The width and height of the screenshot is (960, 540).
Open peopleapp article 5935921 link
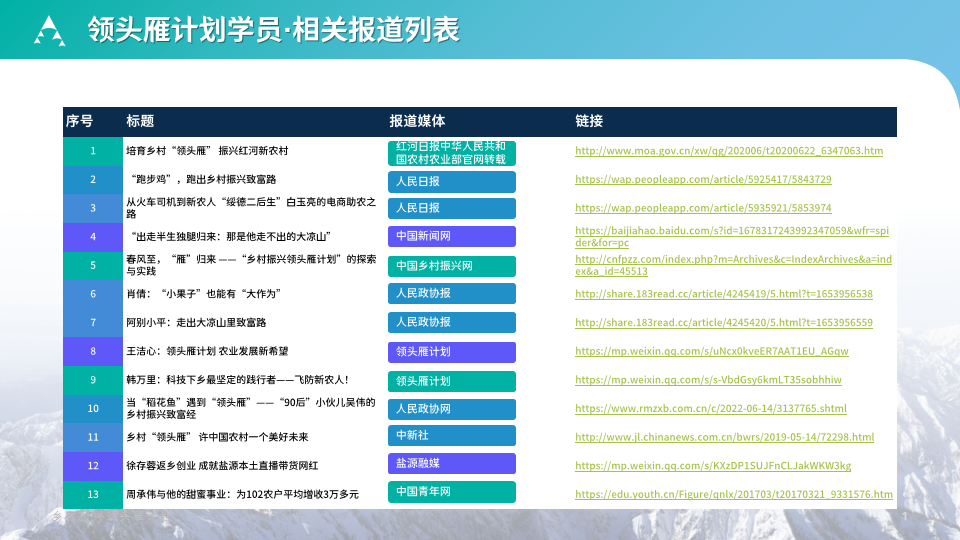pos(703,208)
